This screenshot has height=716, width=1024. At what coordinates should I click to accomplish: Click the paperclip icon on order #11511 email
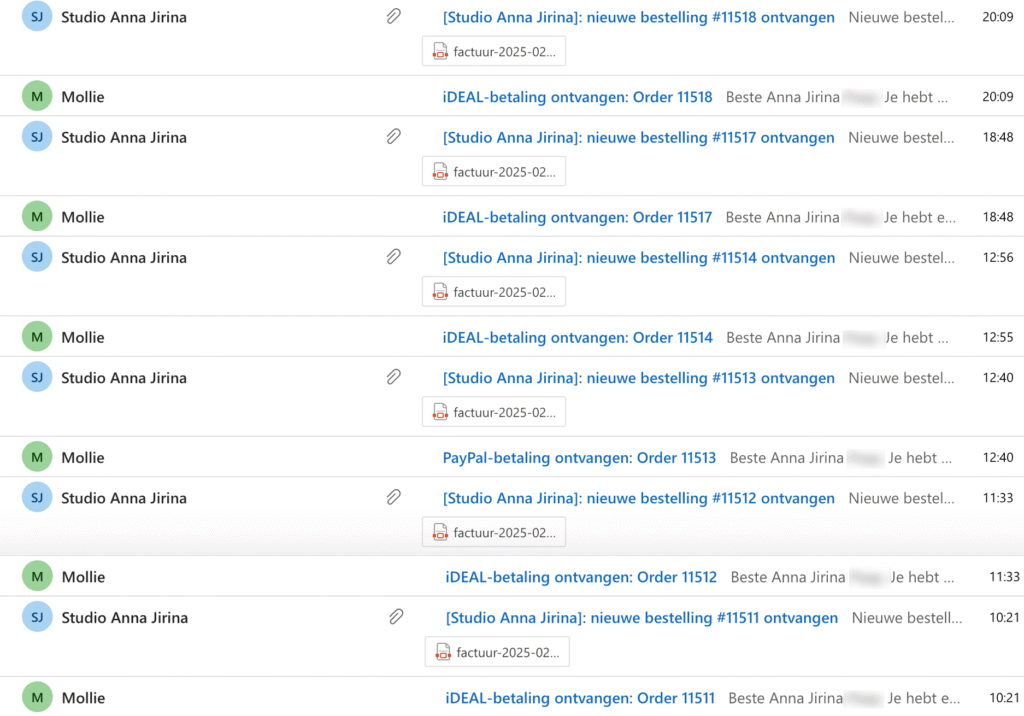[x=397, y=617]
